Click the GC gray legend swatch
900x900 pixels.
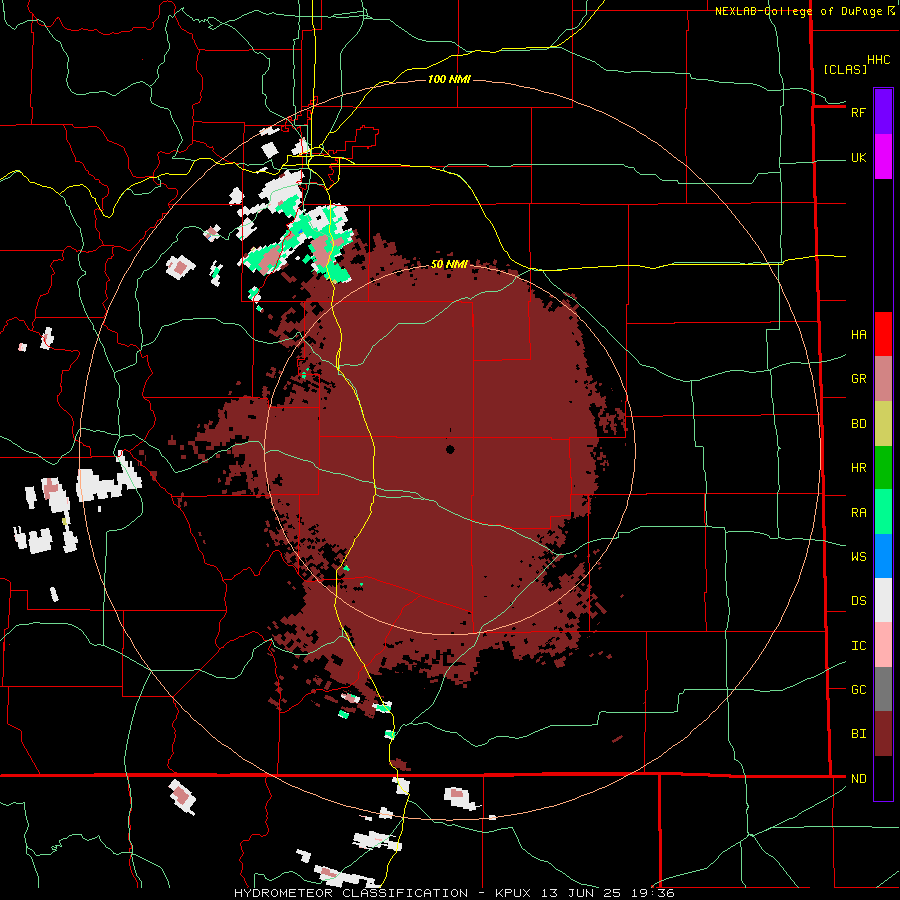point(883,689)
